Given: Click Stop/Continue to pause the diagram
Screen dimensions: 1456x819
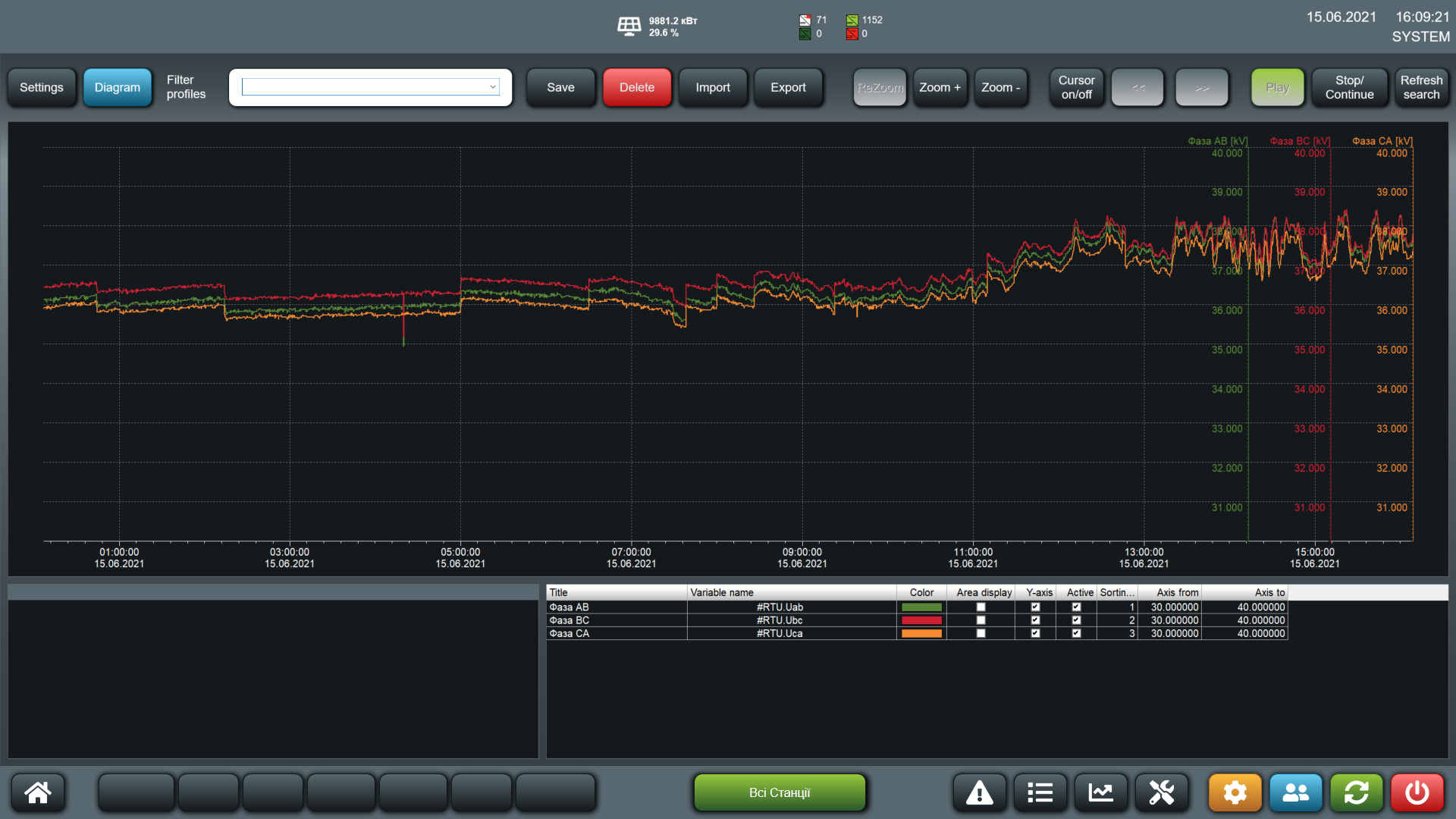Looking at the screenshot, I should tap(1348, 87).
